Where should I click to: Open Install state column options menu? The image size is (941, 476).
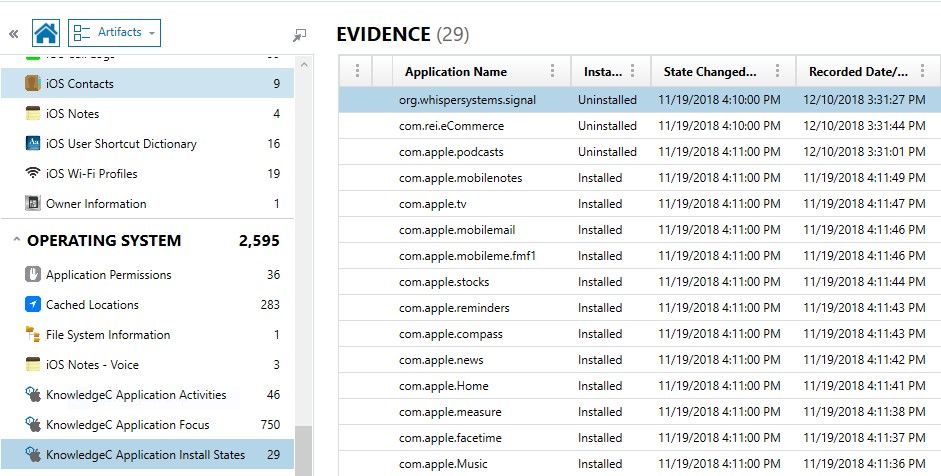click(632, 71)
